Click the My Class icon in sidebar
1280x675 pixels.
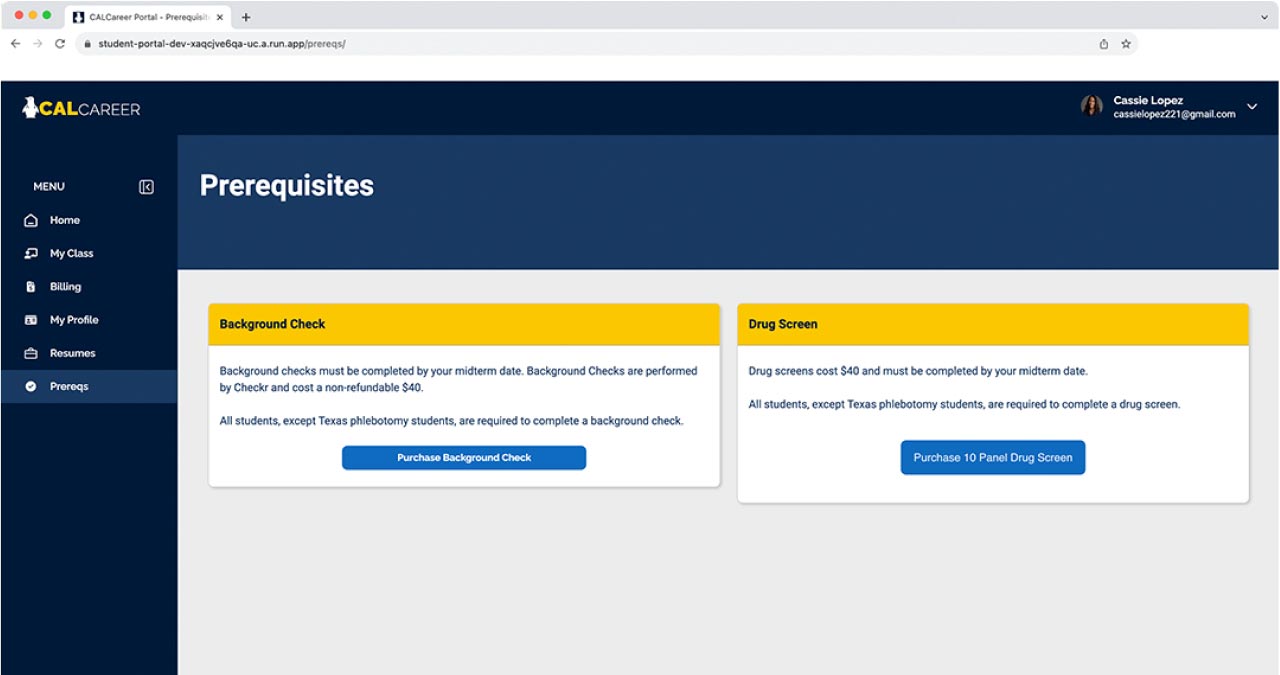31,254
